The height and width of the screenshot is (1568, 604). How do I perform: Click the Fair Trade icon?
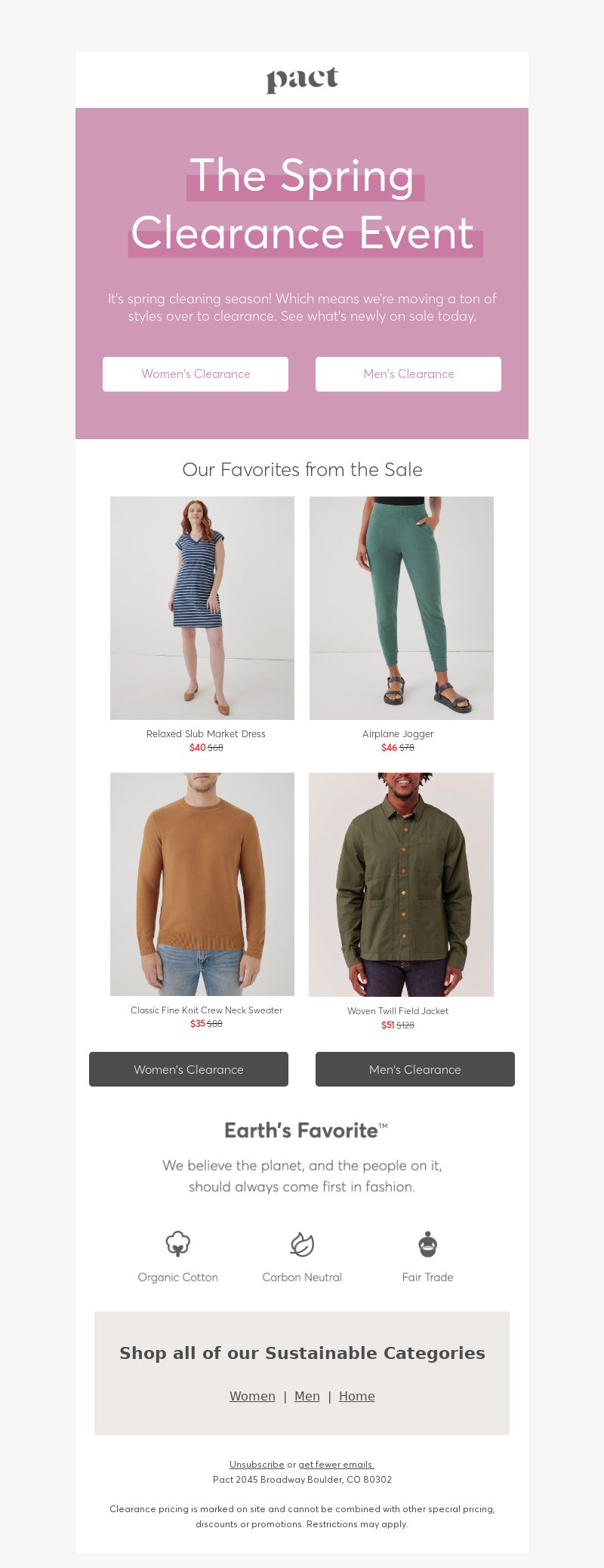coord(427,1244)
